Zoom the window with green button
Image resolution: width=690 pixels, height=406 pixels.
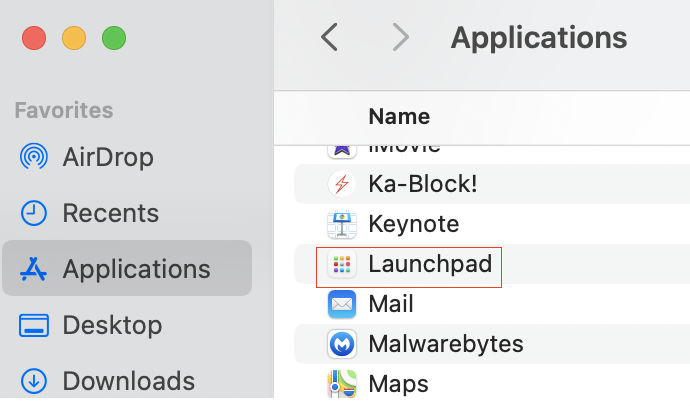[x=114, y=38]
